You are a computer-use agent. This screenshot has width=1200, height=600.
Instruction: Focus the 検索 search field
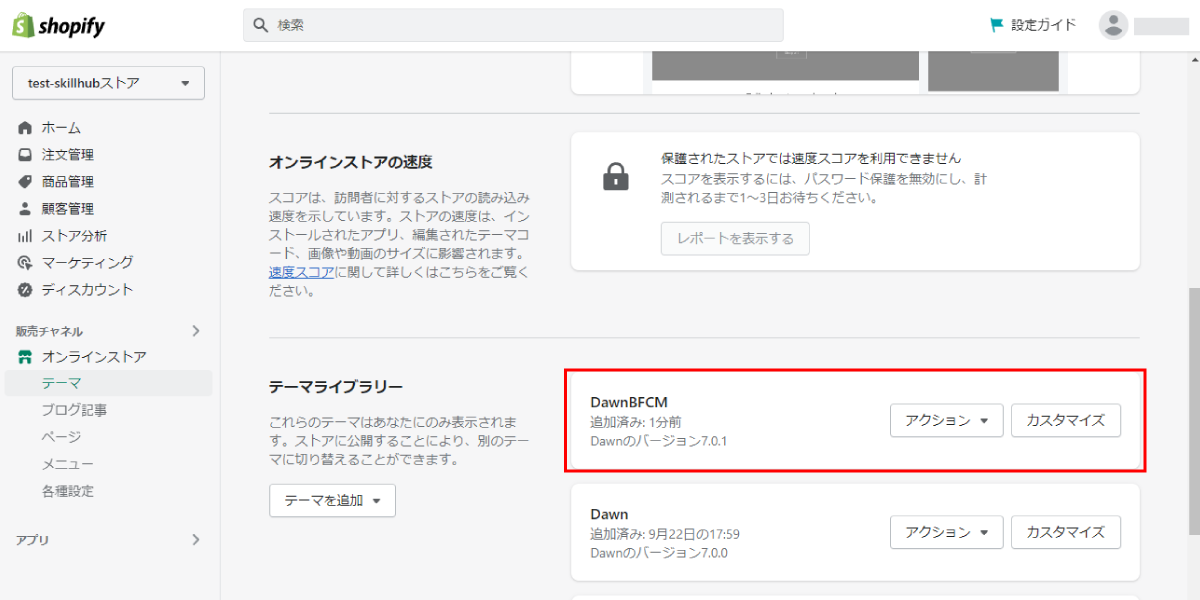(x=513, y=25)
